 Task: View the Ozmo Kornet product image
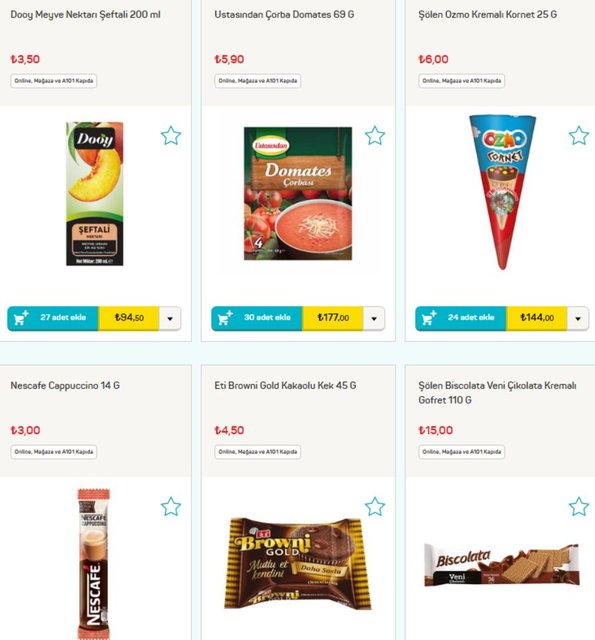tap(503, 192)
